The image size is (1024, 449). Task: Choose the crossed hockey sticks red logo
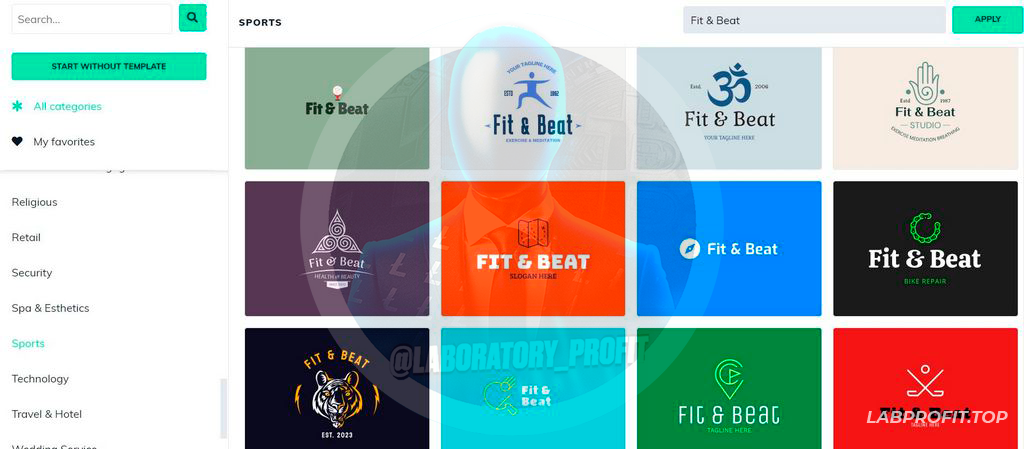(x=925, y=388)
